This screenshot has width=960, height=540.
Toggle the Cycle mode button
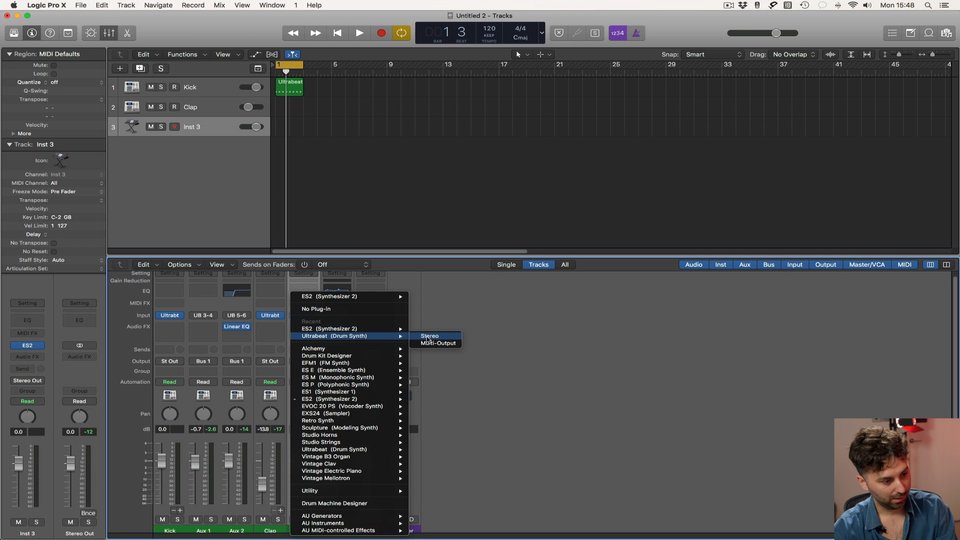pyautogui.click(x=402, y=33)
